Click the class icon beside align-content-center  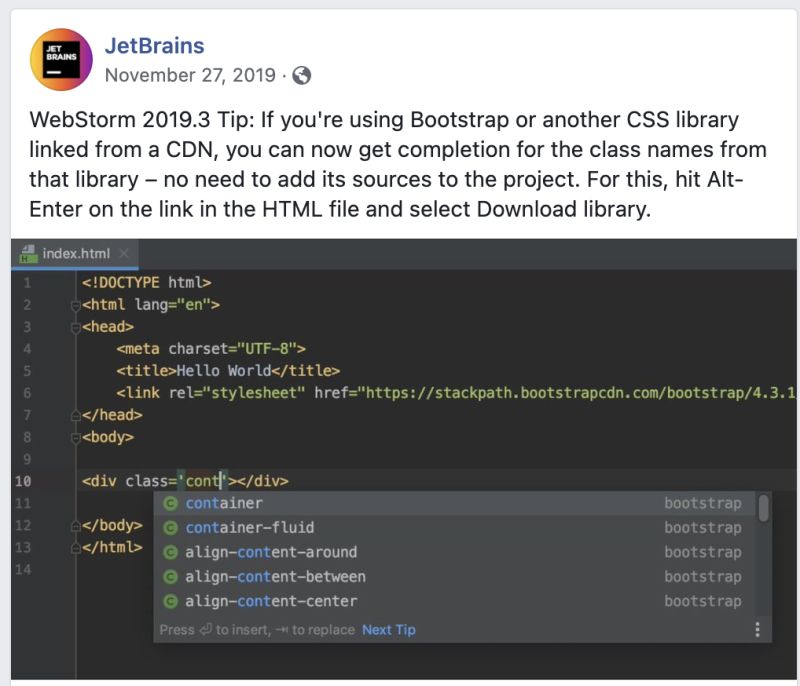coord(171,601)
